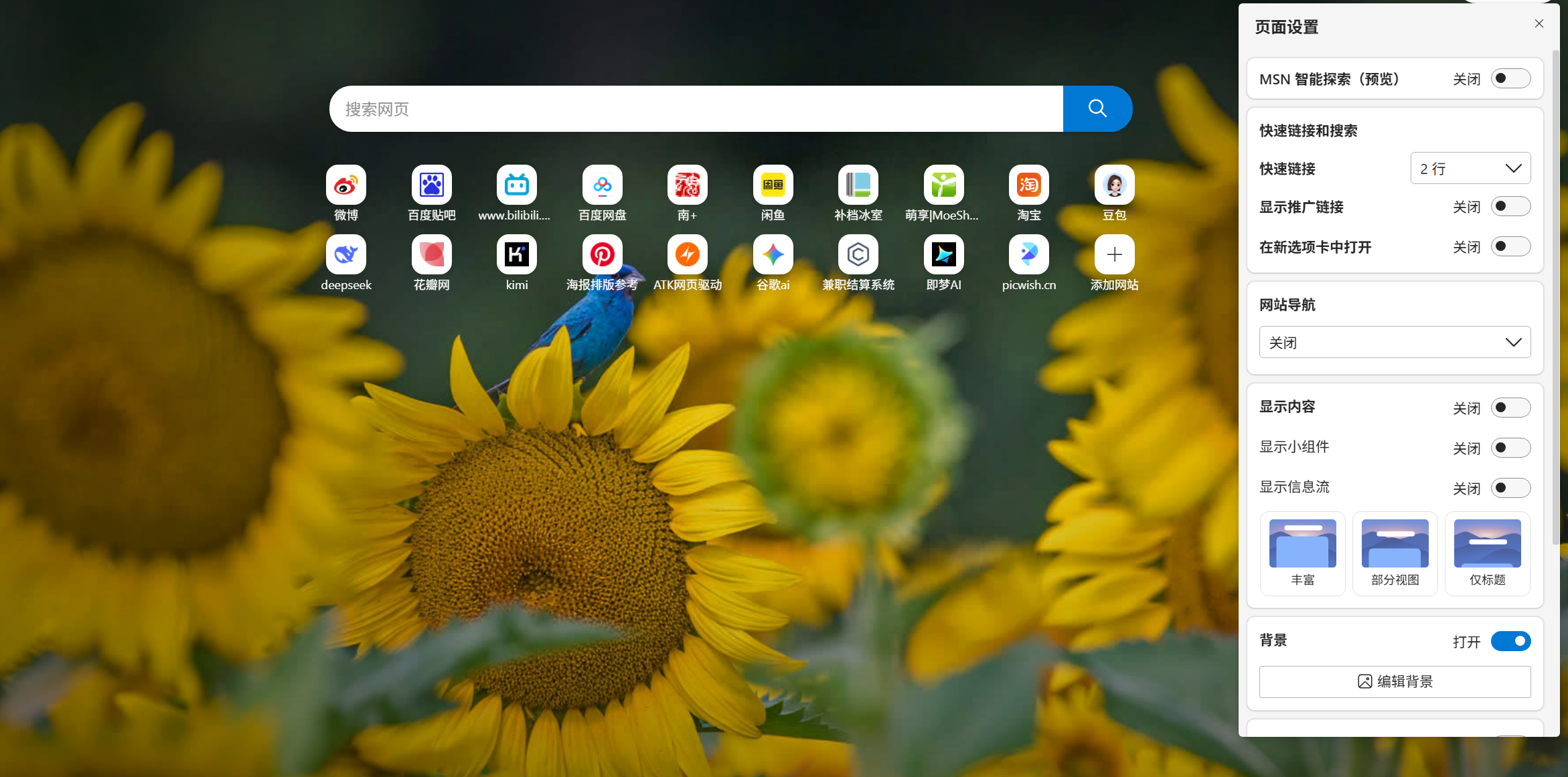This screenshot has width=1568, height=777.
Task: Choose the 仅标题 layout option
Action: tap(1487, 553)
